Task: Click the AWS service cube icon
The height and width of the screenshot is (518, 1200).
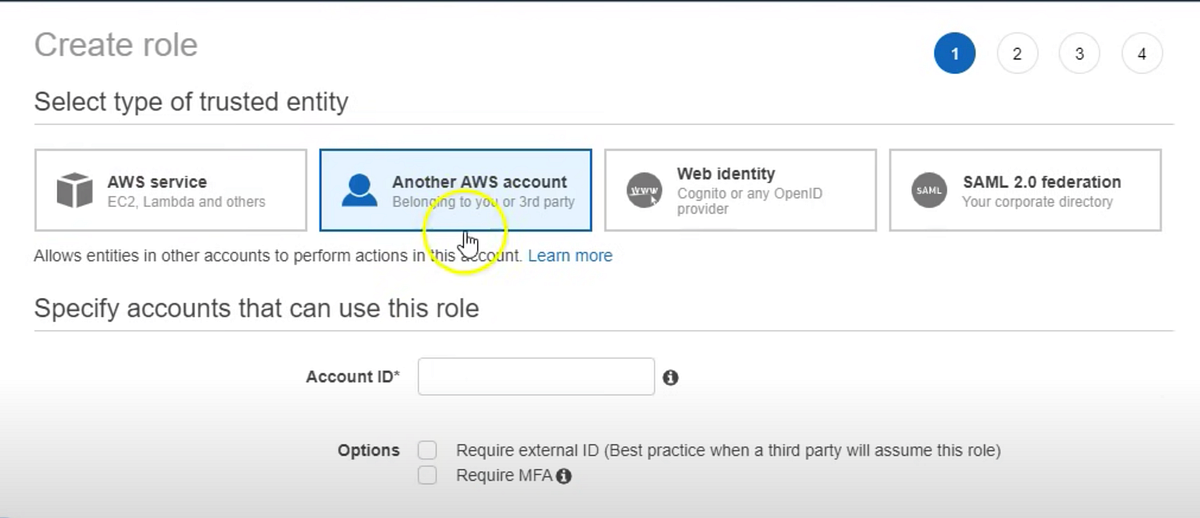Action: tap(75, 190)
